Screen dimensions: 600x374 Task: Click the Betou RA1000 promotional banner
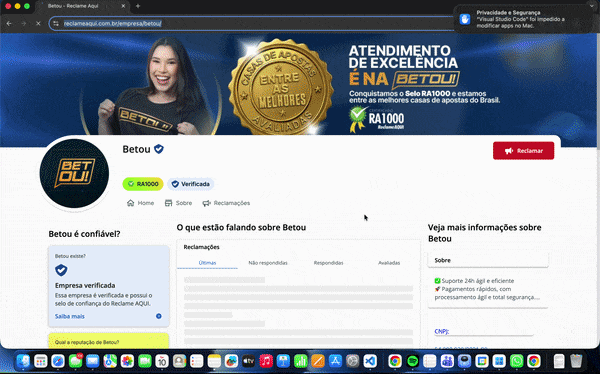(298, 84)
